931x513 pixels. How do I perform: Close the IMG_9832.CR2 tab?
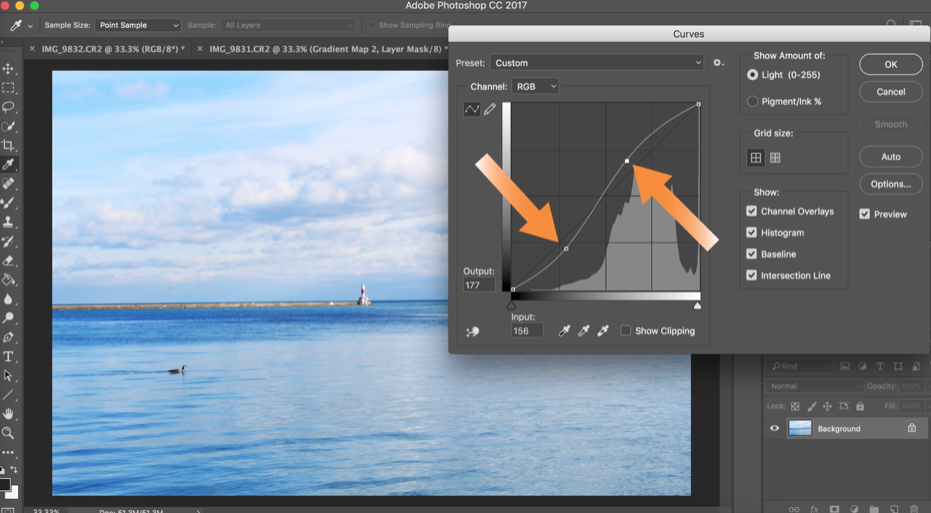(x=32, y=49)
